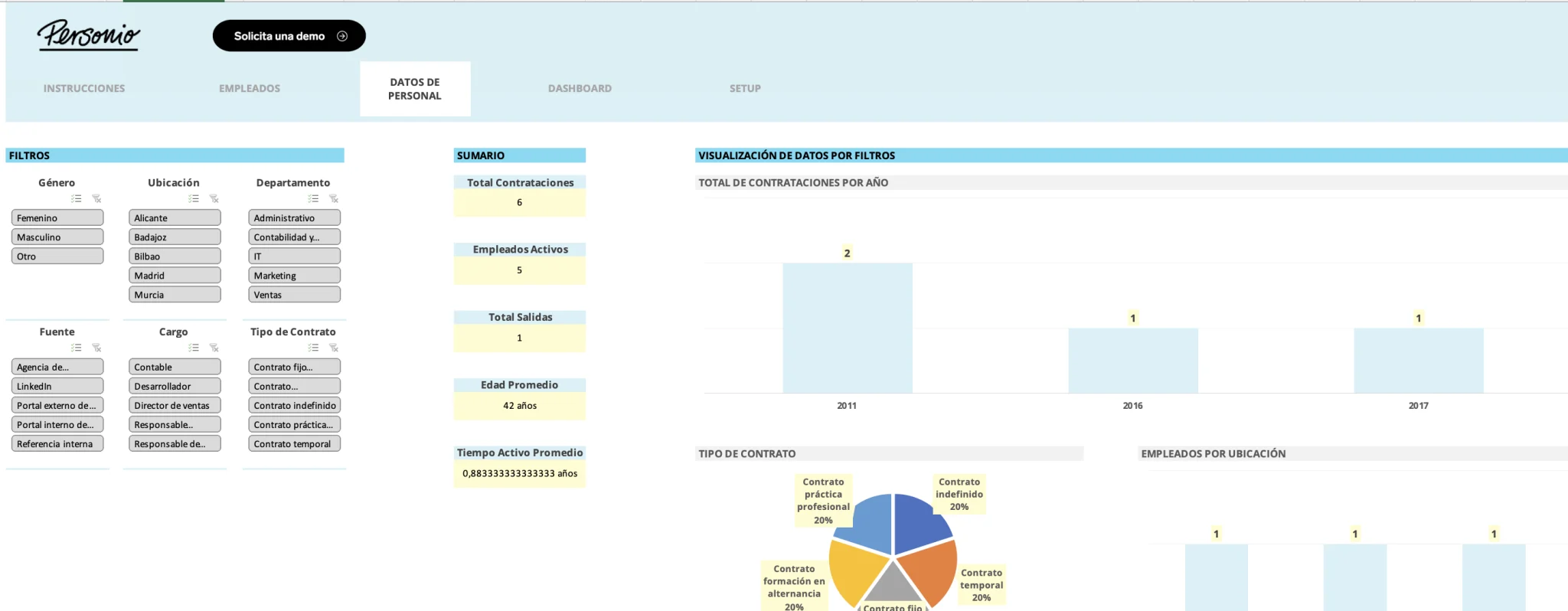Clear the Departamento slicer filter

click(333, 198)
